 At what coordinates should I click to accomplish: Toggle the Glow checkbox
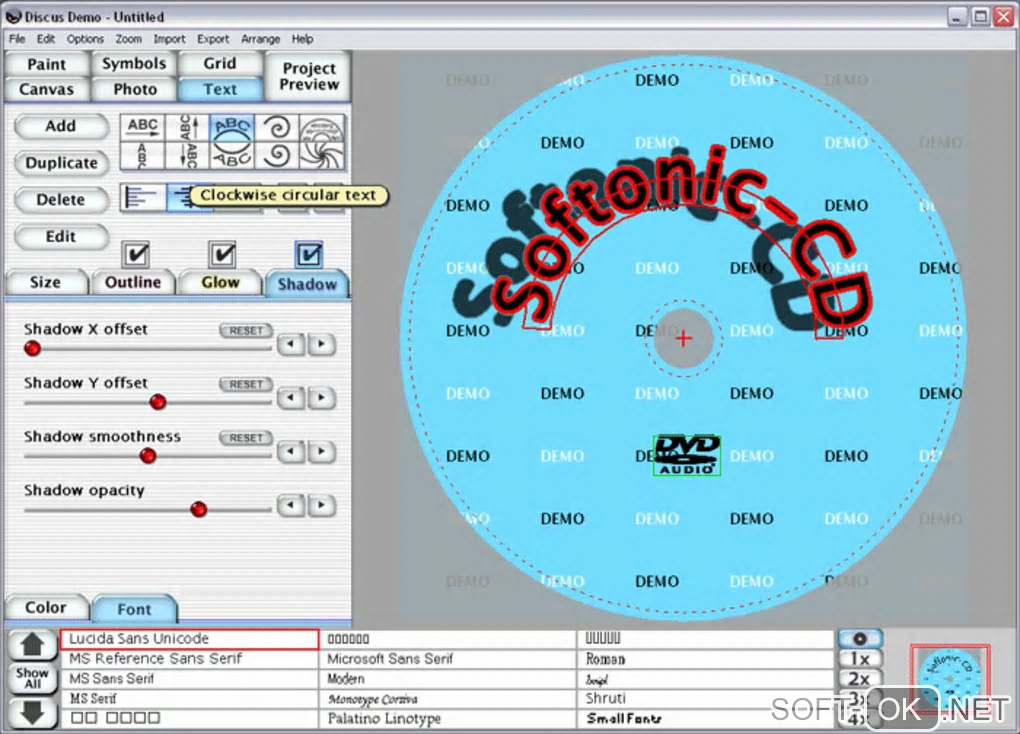(x=222, y=254)
